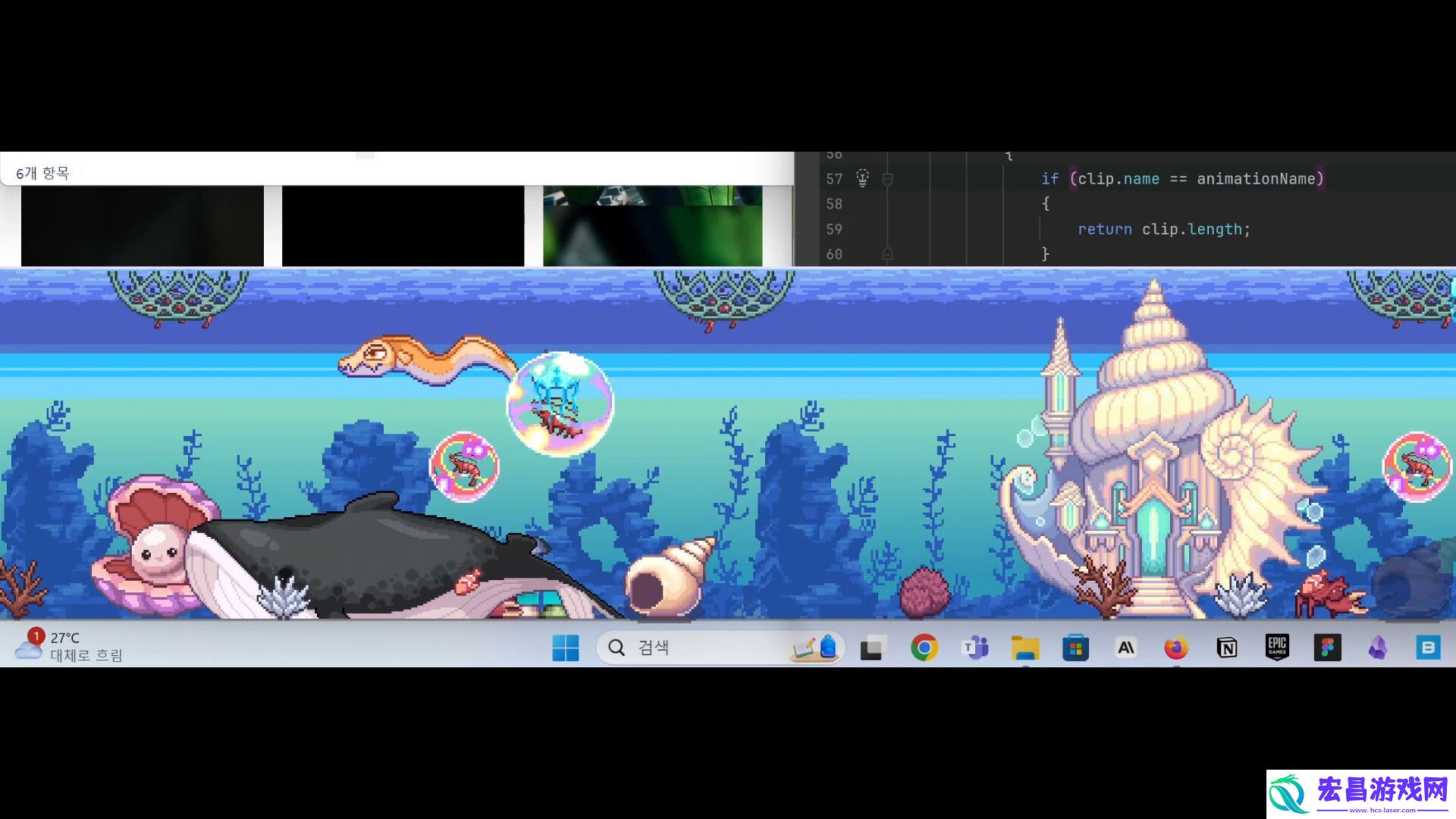The height and width of the screenshot is (819, 1456).
Task: Click the '6개 항목' status text in Explorer
Action: point(42,173)
